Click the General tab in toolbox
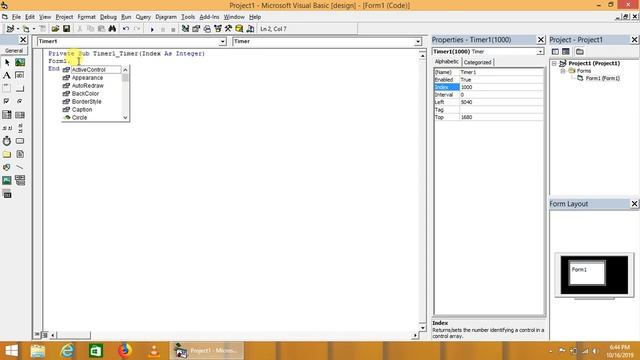This screenshot has width=640, height=360. 14,51
